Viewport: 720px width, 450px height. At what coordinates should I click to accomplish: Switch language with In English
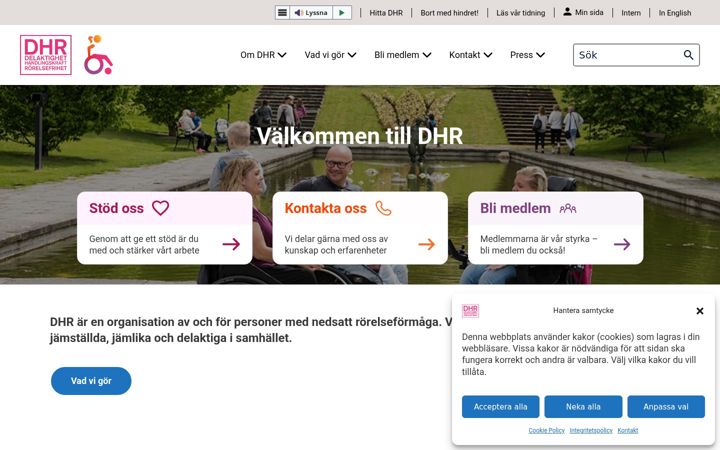click(x=675, y=13)
